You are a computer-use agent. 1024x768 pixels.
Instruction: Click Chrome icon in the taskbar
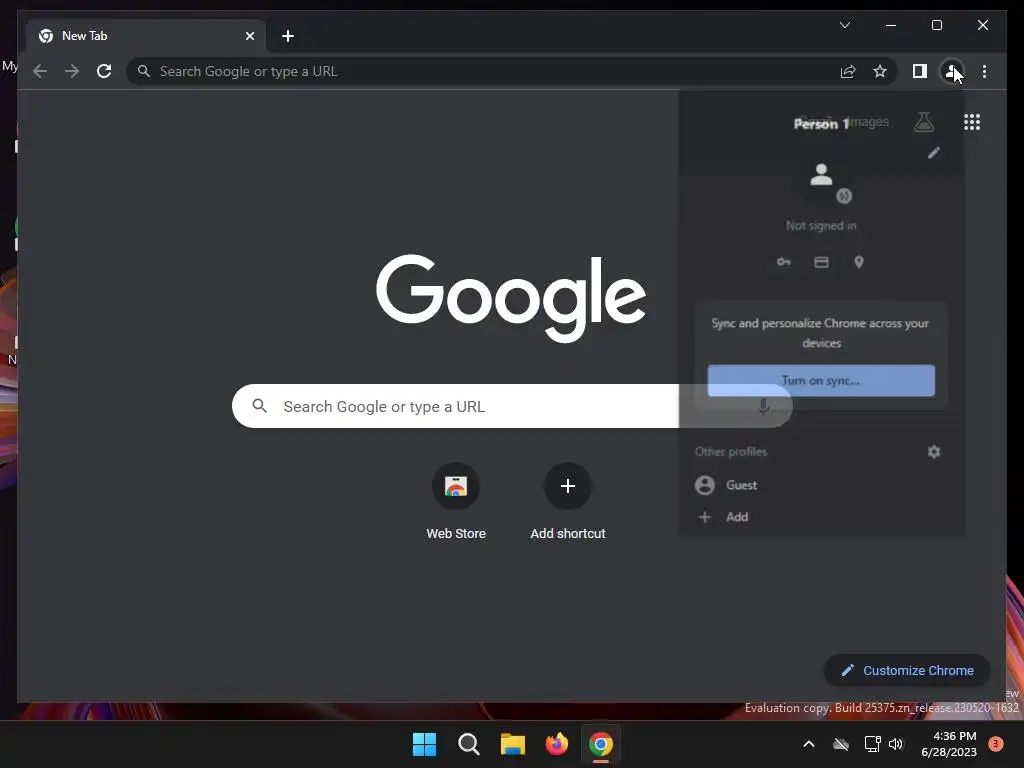[x=601, y=744]
